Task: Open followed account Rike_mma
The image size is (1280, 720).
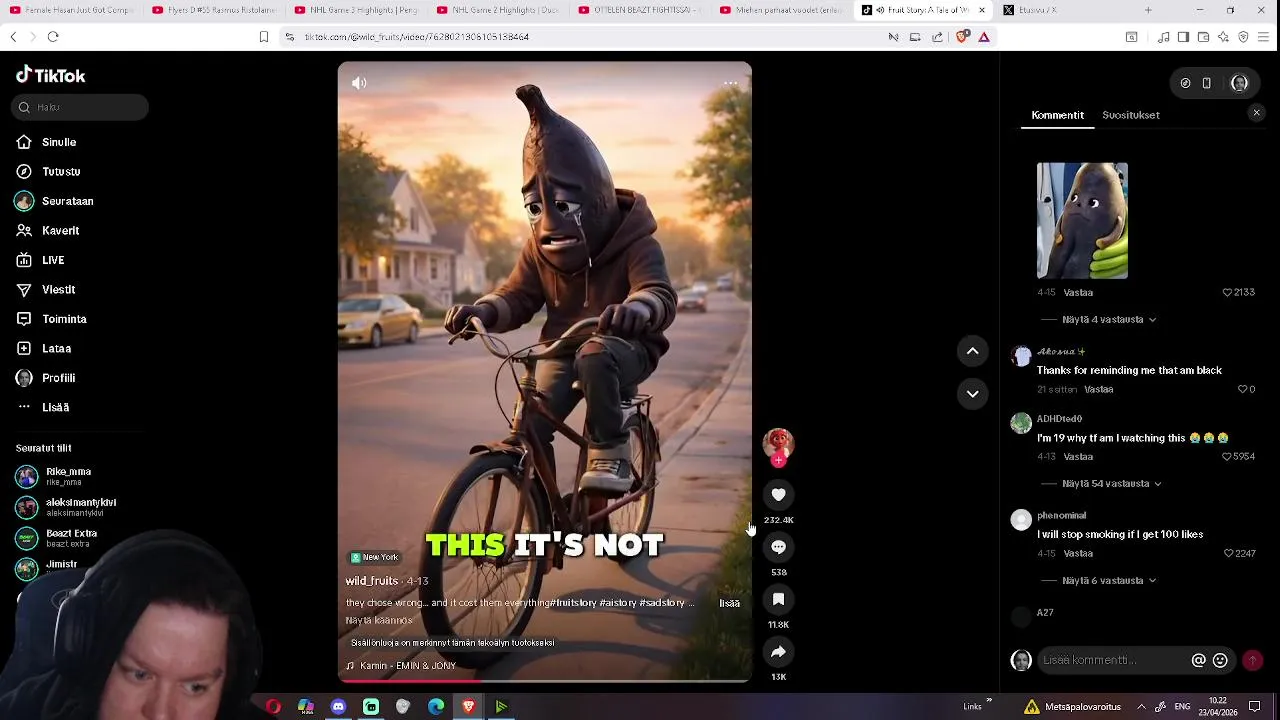Action: click(x=68, y=476)
